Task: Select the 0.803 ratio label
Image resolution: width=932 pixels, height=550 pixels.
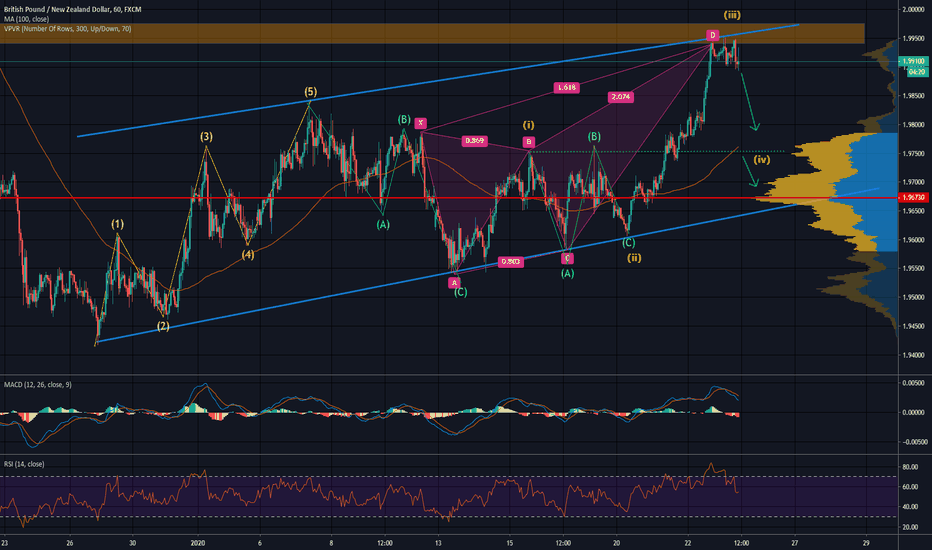Action: point(510,262)
